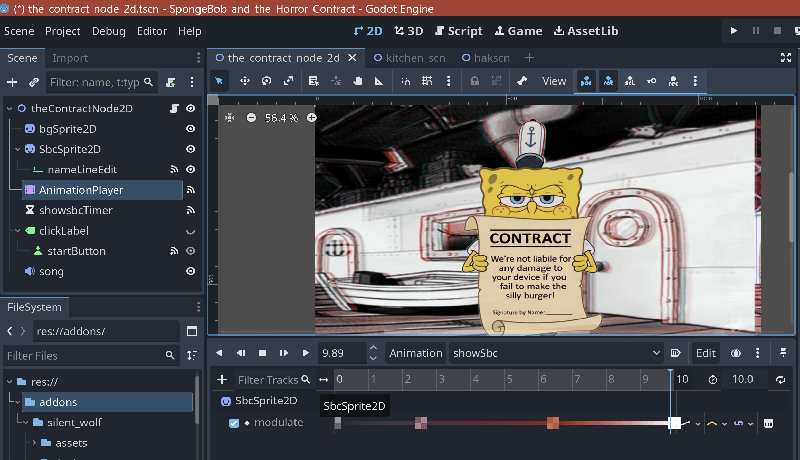Show signals of showsbcTimer node
This screenshot has height=460, width=800.
point(191,210)
